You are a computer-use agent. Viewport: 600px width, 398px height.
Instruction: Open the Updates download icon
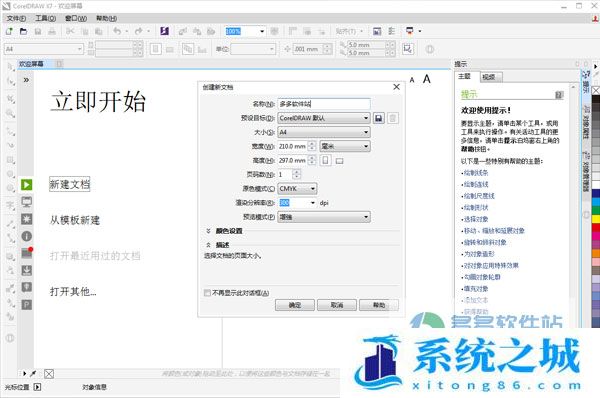tap(26, 270)
